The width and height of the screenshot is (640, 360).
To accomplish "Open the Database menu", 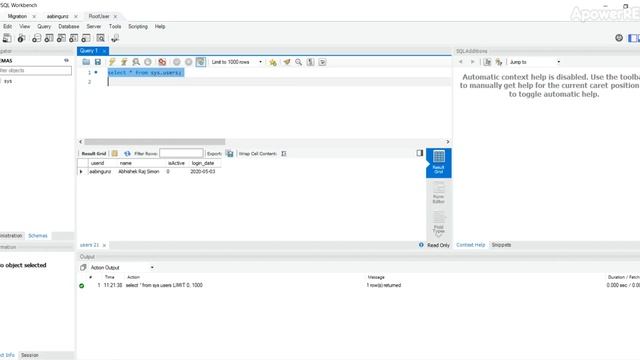I will 69,27.
